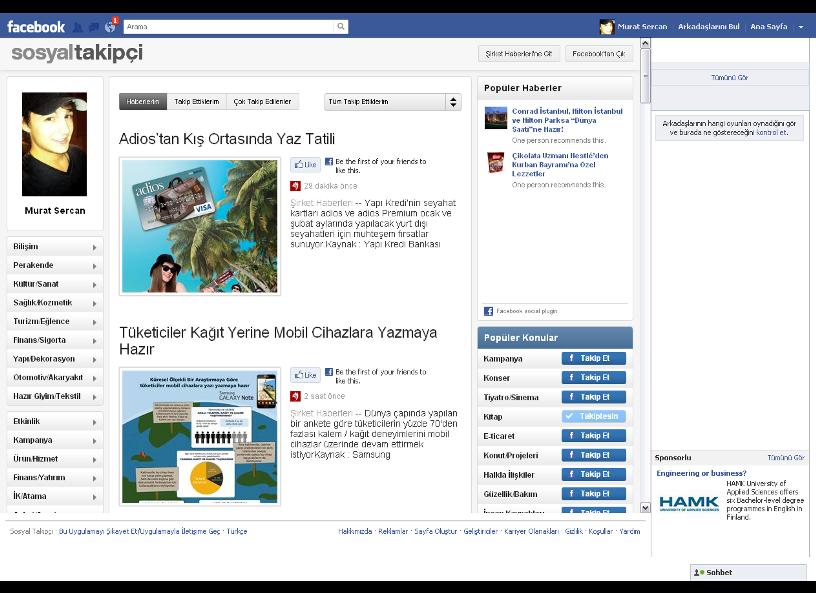816x593 pixels.
Task: Select the Takip Ettiklerim tab
Action: 197,102
